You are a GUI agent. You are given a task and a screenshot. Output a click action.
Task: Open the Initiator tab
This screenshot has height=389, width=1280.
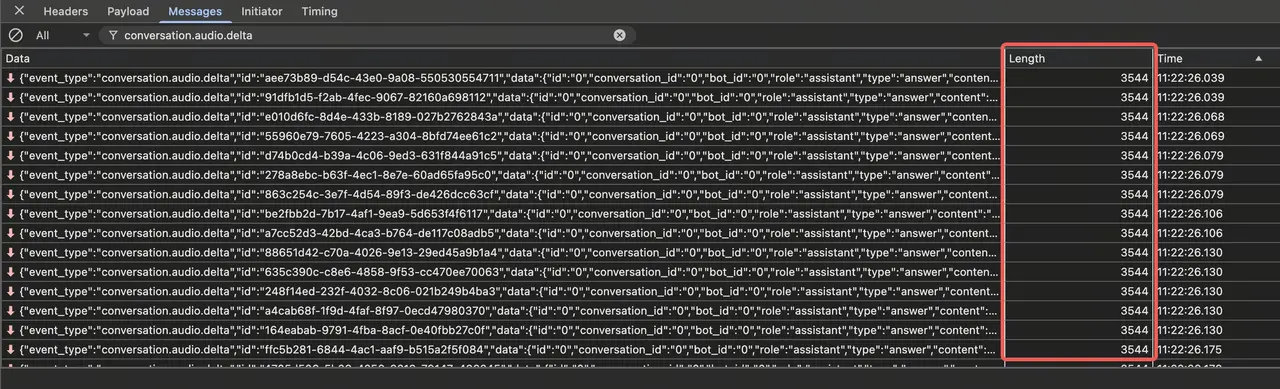point(262,12)
